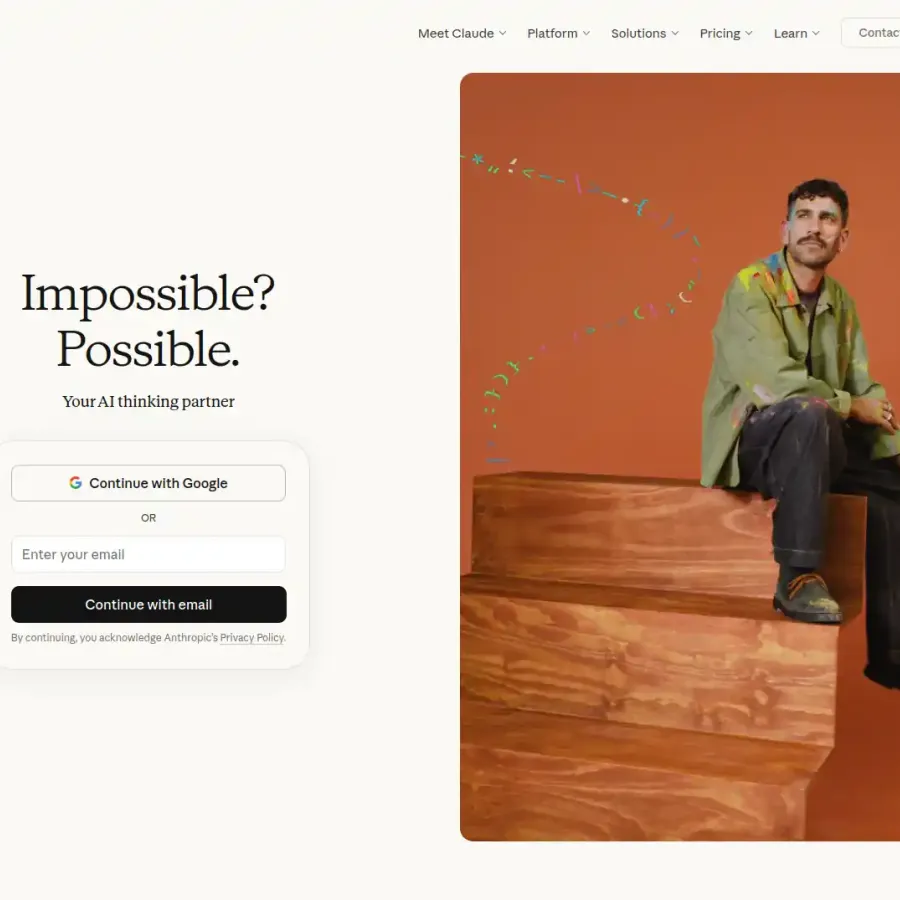900x900 pixels.
Task: Open the Platform navigation menu
Action: pos(552,33)
